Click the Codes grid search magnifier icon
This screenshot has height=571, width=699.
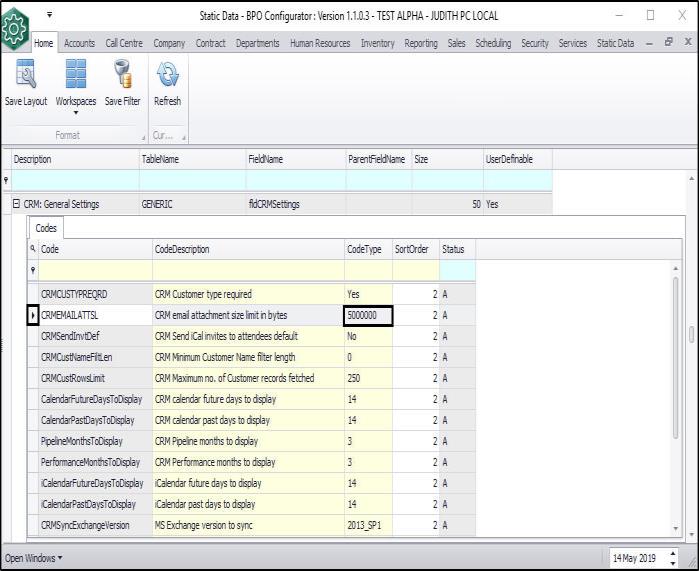point(33,249)
